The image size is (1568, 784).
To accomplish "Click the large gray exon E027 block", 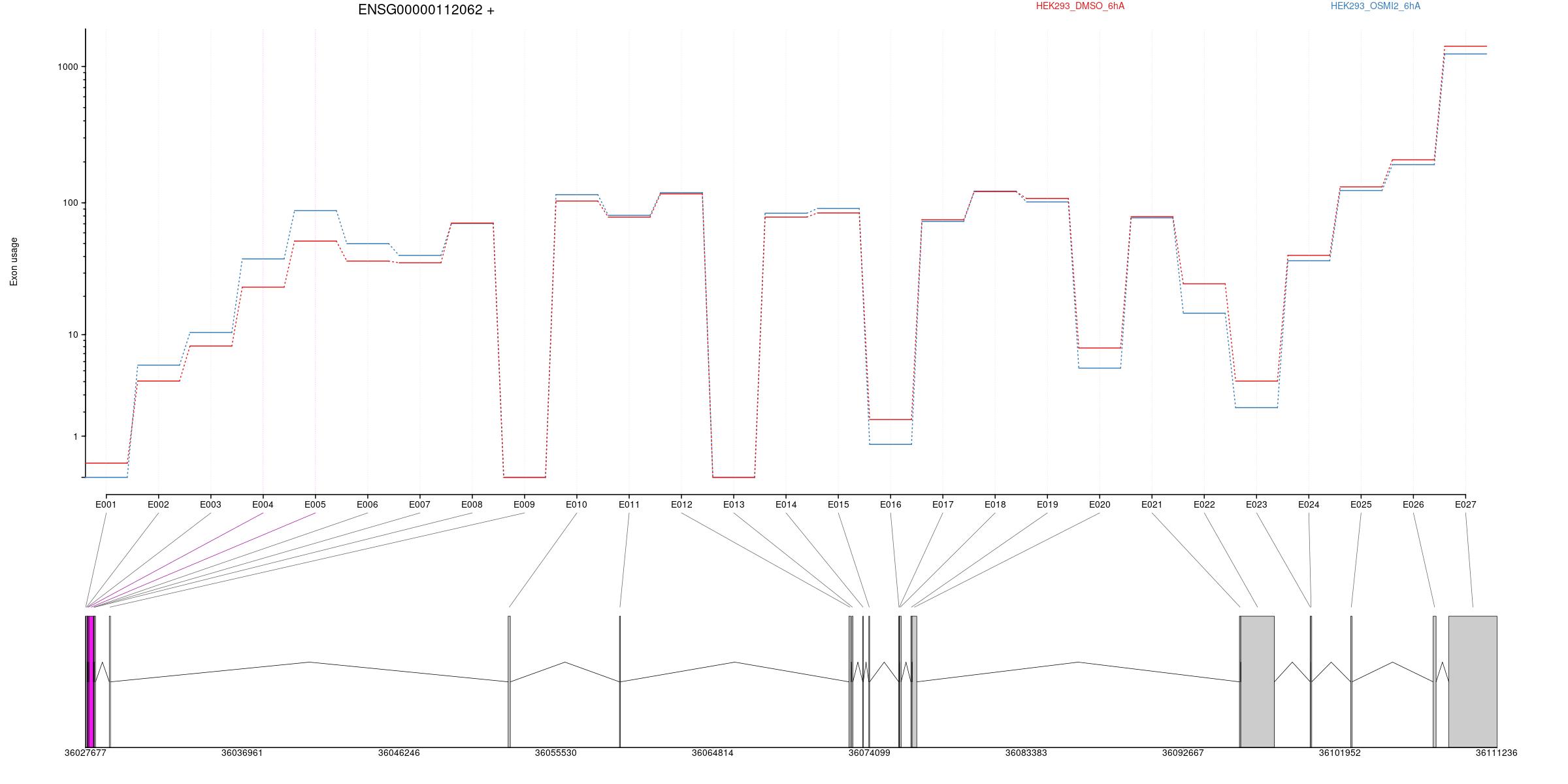I will (x=1473, y=681).
